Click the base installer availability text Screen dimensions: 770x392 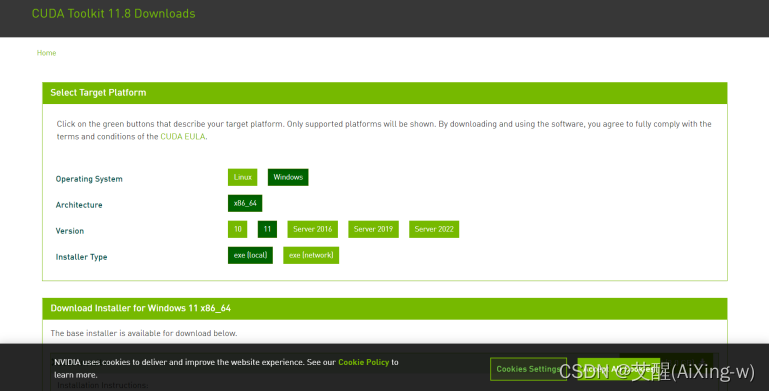click(144, 333)
